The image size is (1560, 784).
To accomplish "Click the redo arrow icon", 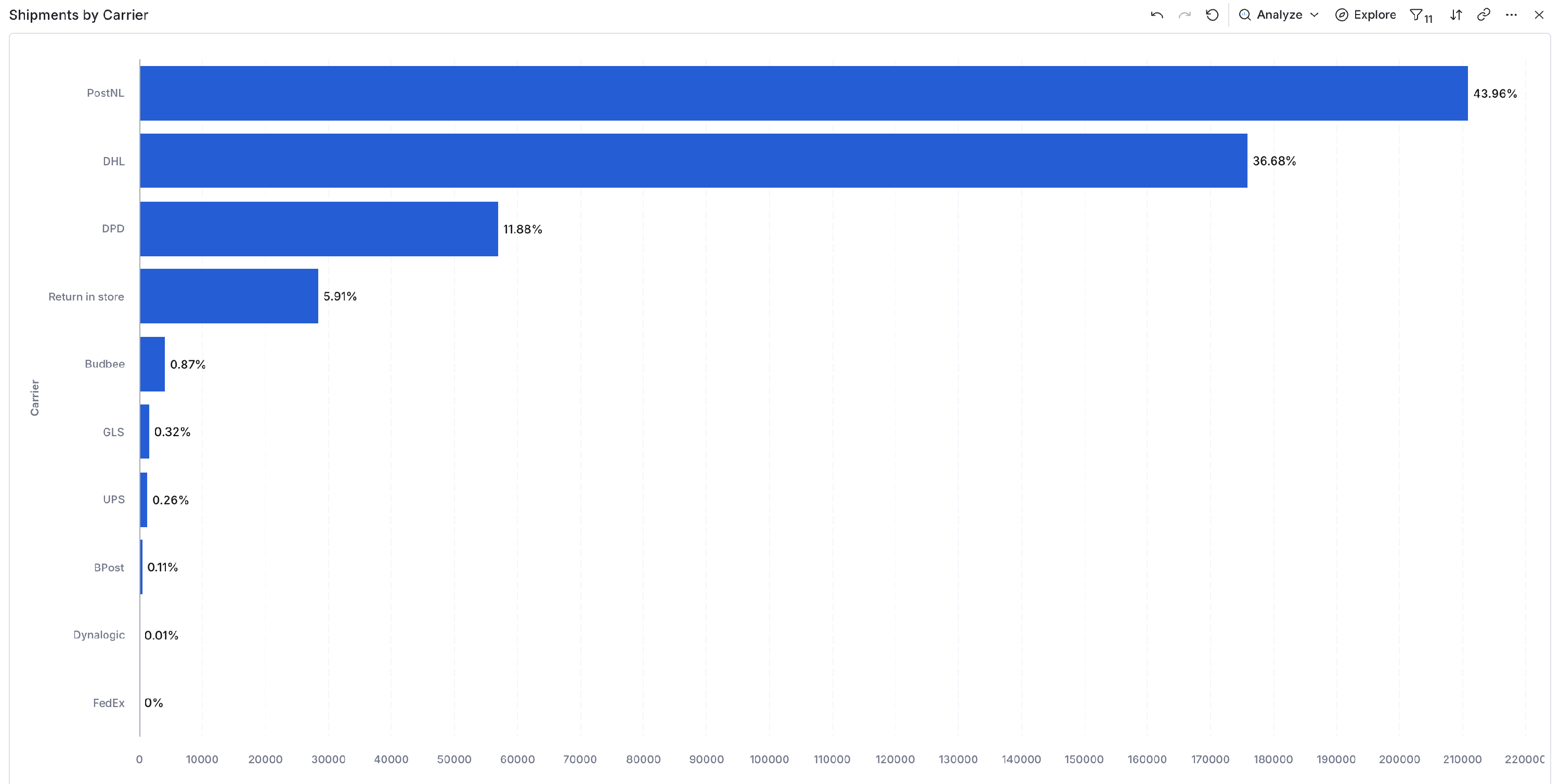I will [1185, 15].
